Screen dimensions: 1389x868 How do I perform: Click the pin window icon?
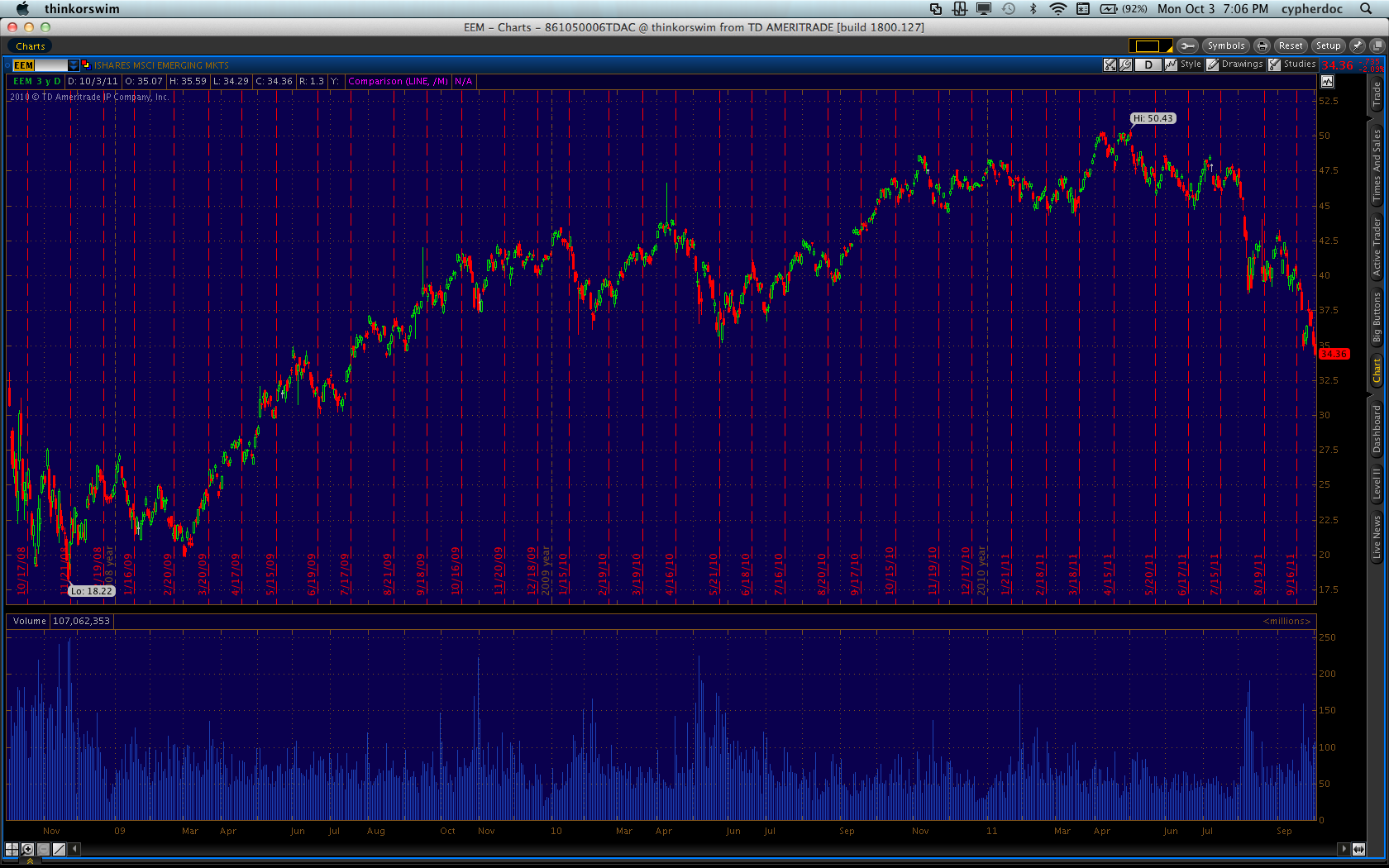tap(1358, 45)
